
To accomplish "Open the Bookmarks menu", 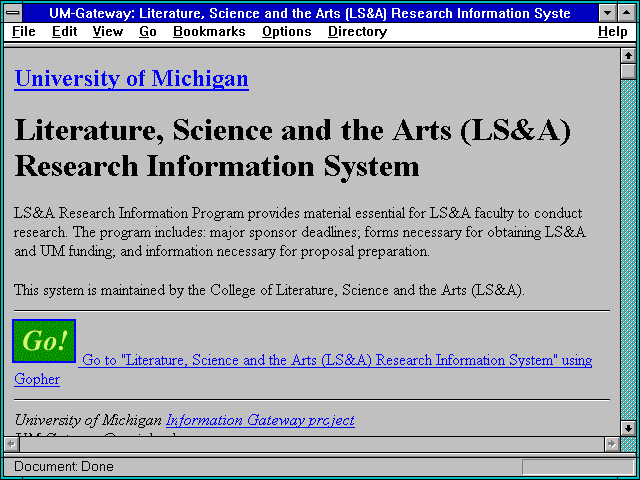I will coord(209,32).
